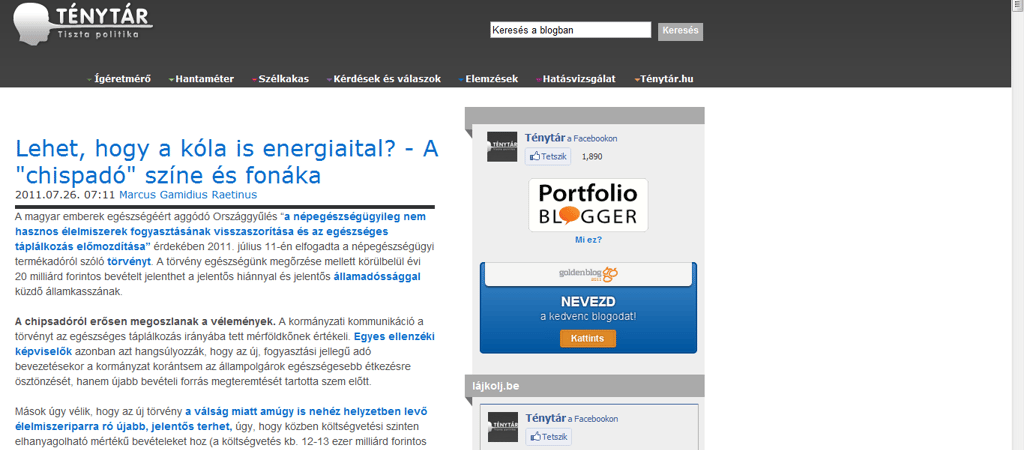1024x450 pixels.
Task: Click the first Ténytár Facebook profile thumbnail
Action: 502,146
